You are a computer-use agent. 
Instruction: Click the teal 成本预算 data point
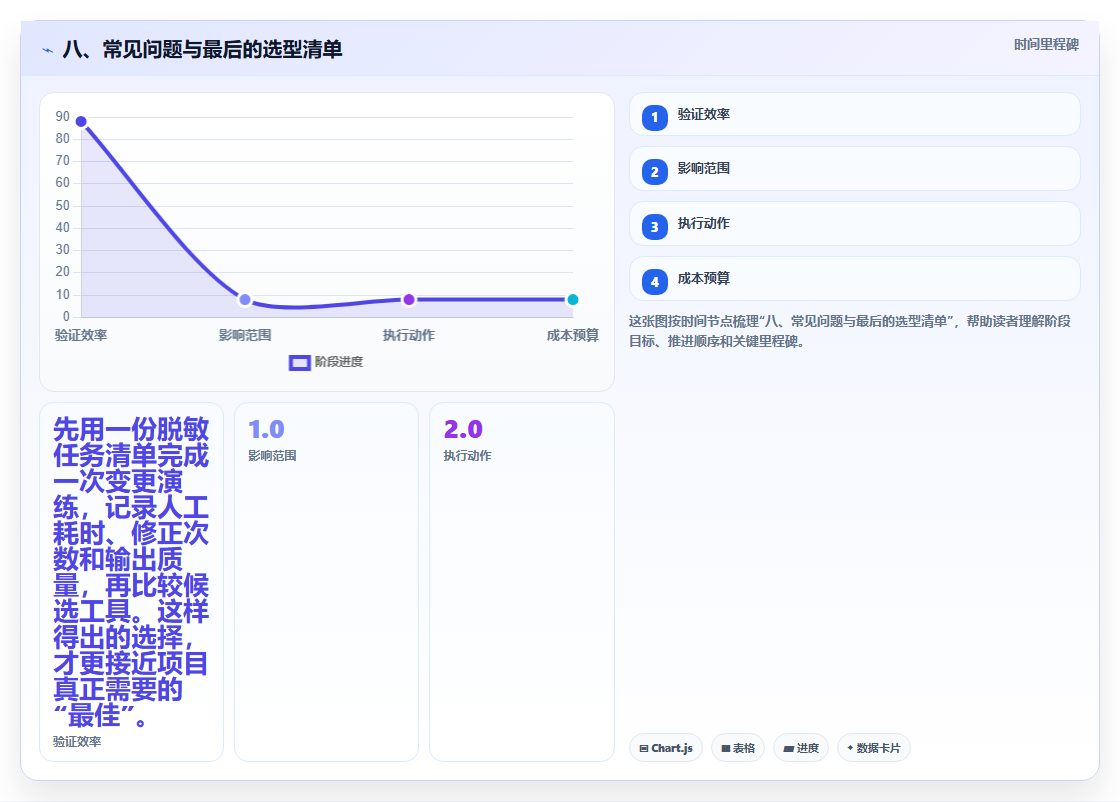pyautogui.click(x=572, y=300)
